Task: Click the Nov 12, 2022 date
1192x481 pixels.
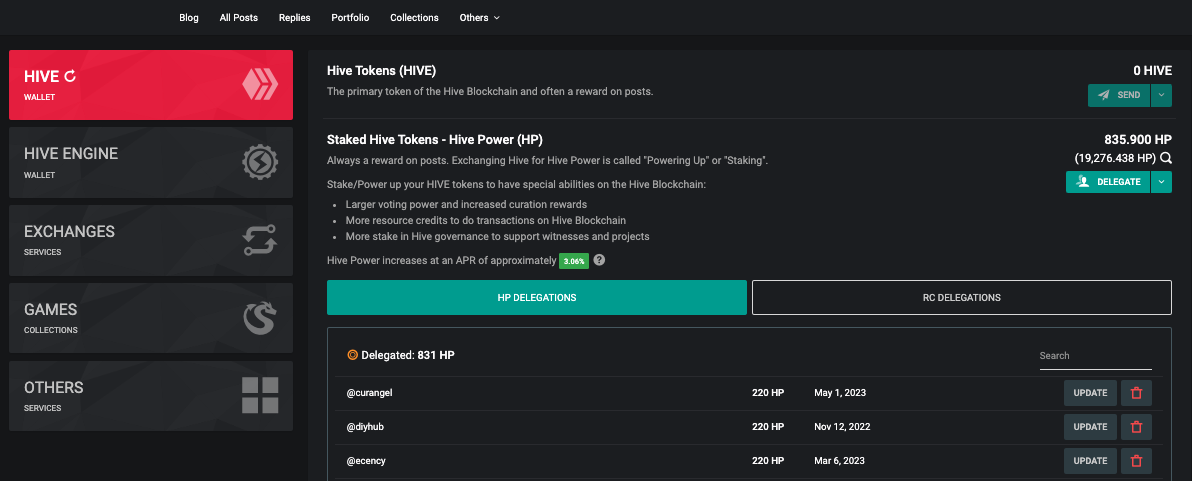Action: pos(842,427)
